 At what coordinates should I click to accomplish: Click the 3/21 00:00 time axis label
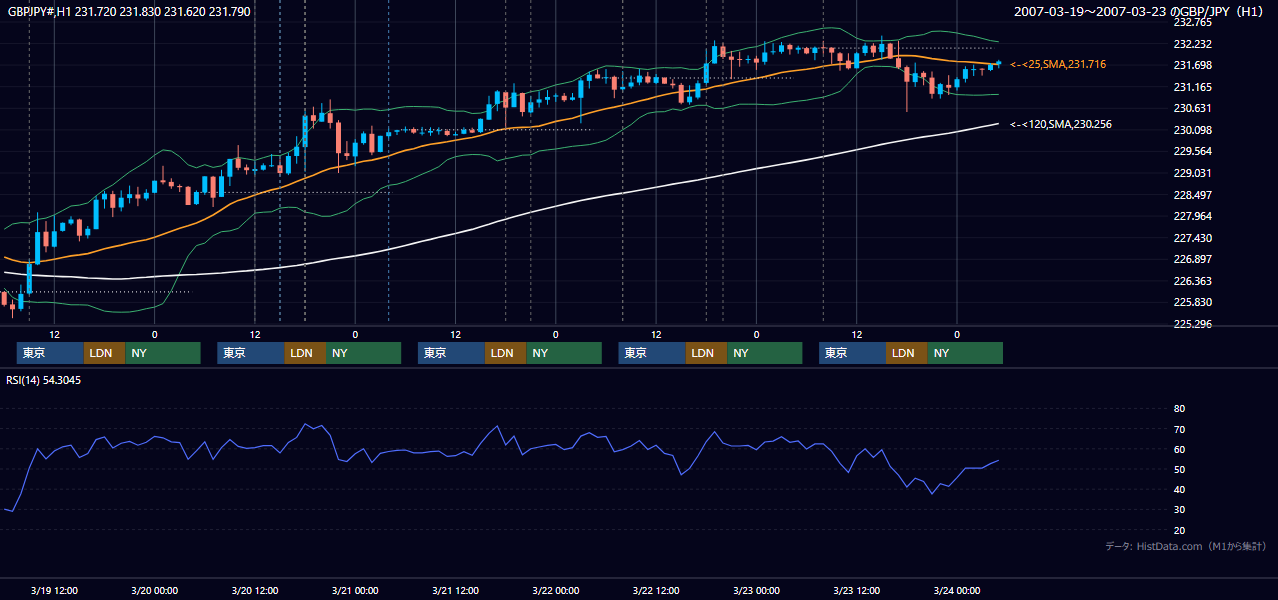coord(355,590)
